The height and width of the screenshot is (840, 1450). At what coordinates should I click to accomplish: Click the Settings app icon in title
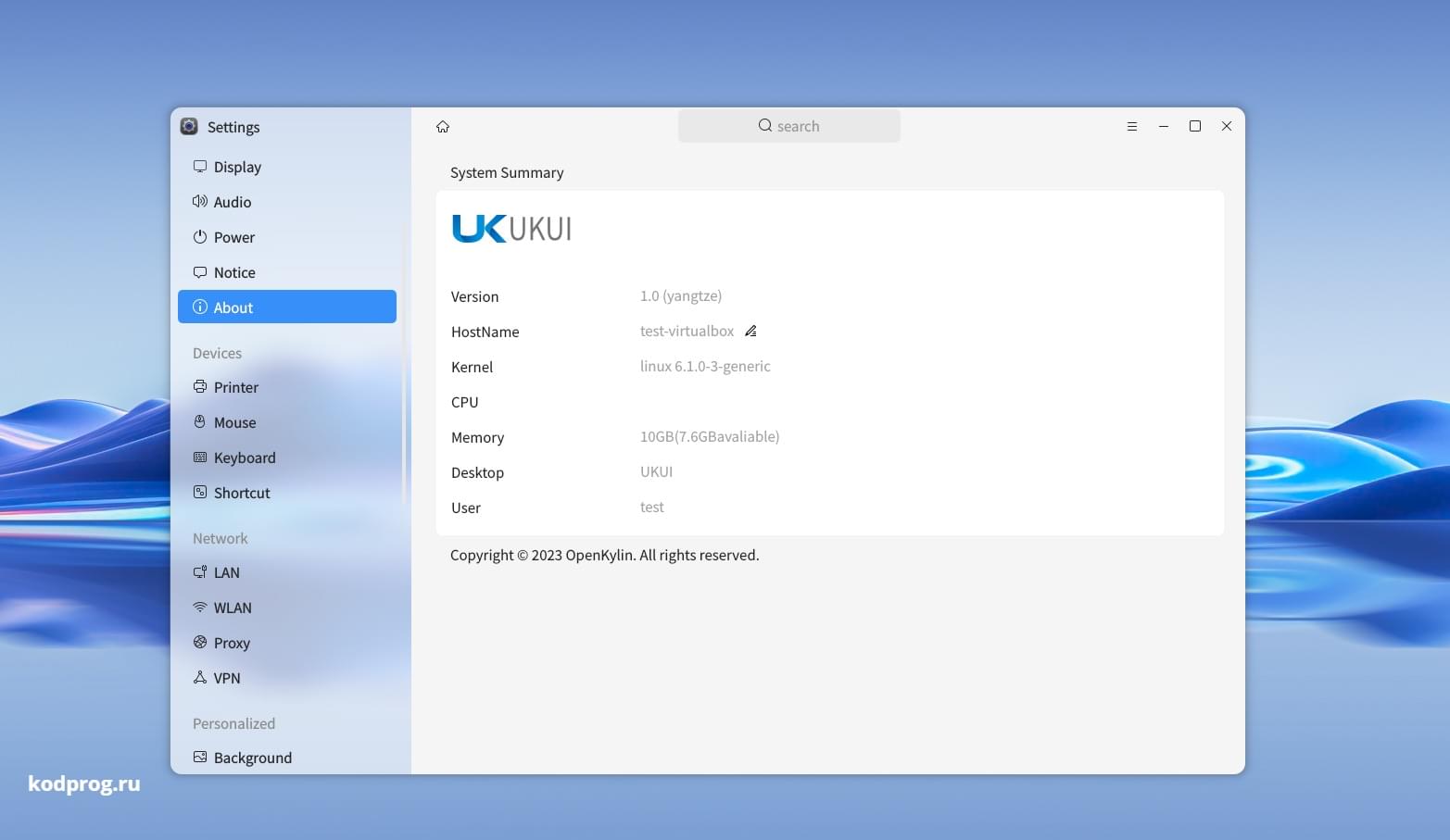(x=189, y=127)
